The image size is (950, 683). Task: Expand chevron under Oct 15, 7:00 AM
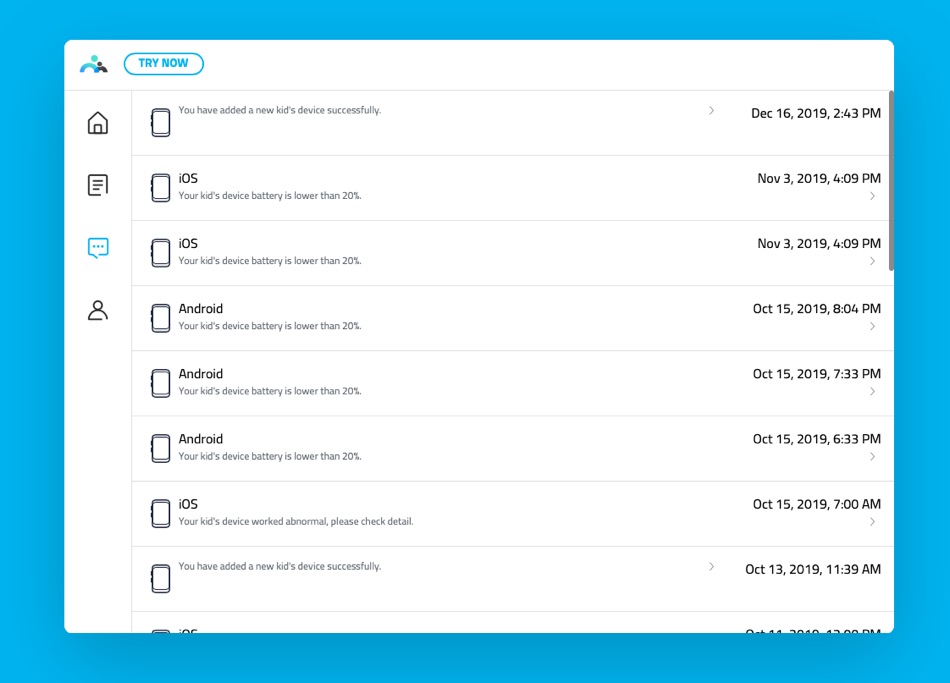(x=872, y=522)
